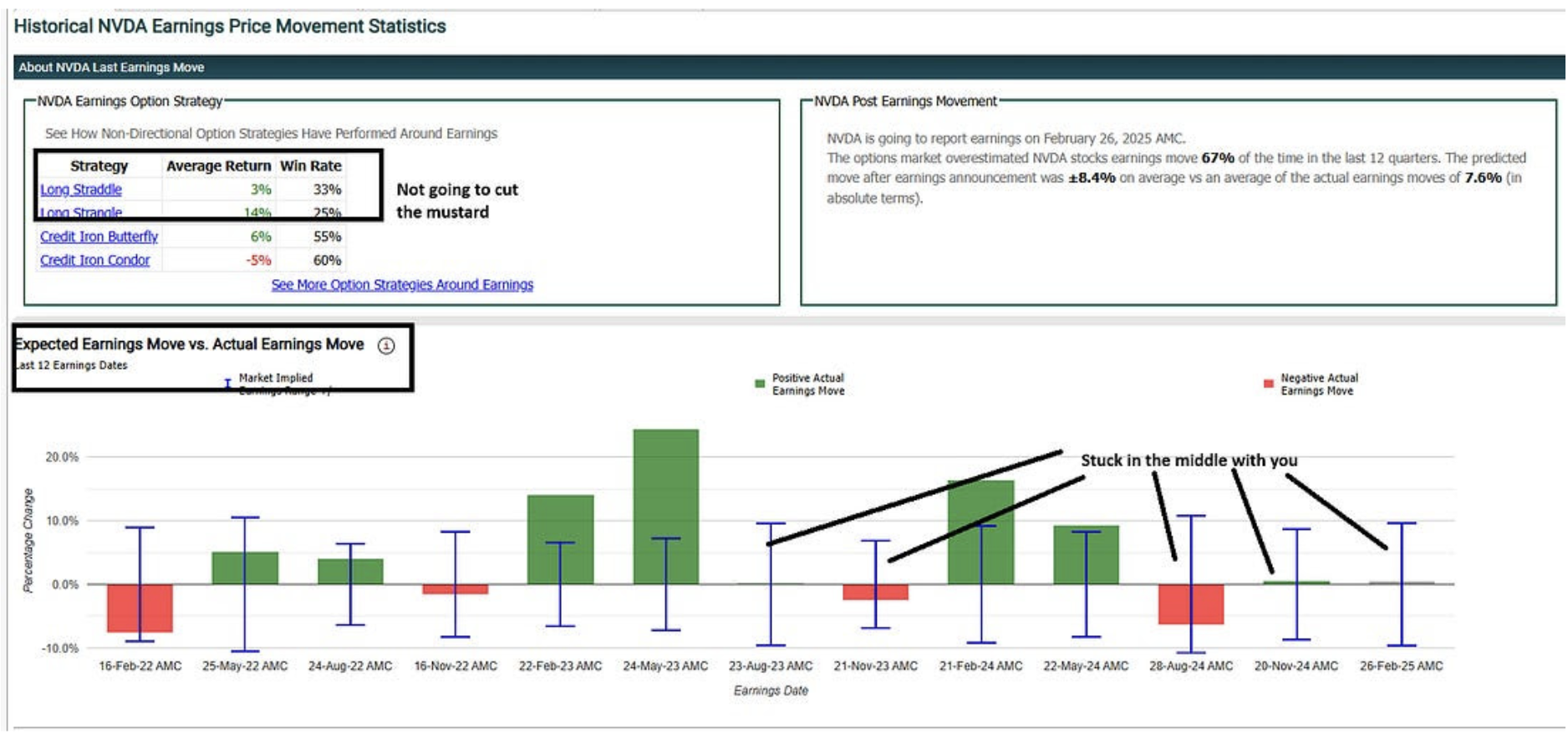
Task: Click the bold 7.6% figure in the paragraph
Action: [x=1483, y=178]
